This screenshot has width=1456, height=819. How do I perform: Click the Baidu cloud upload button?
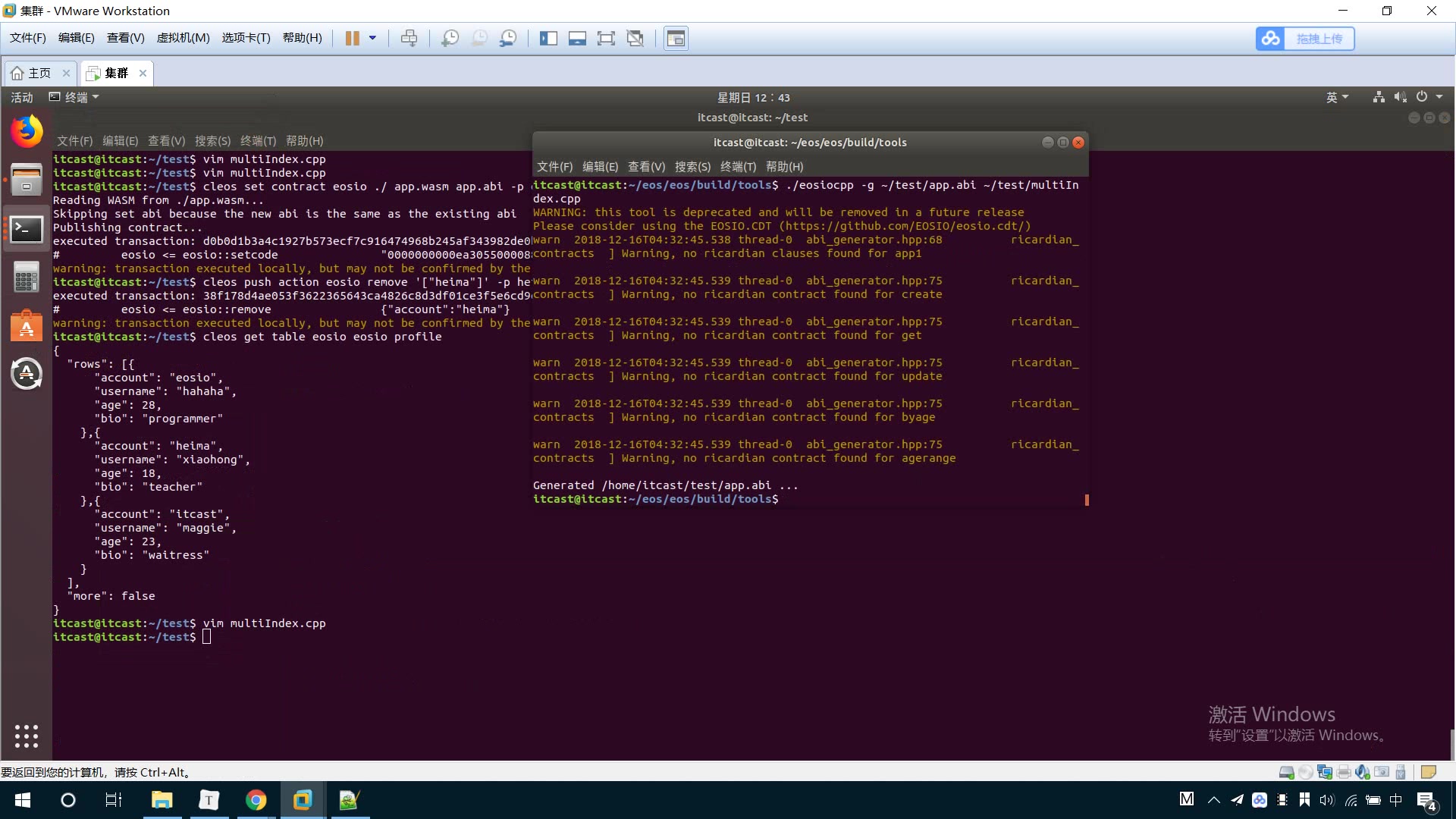(1305, 39)
